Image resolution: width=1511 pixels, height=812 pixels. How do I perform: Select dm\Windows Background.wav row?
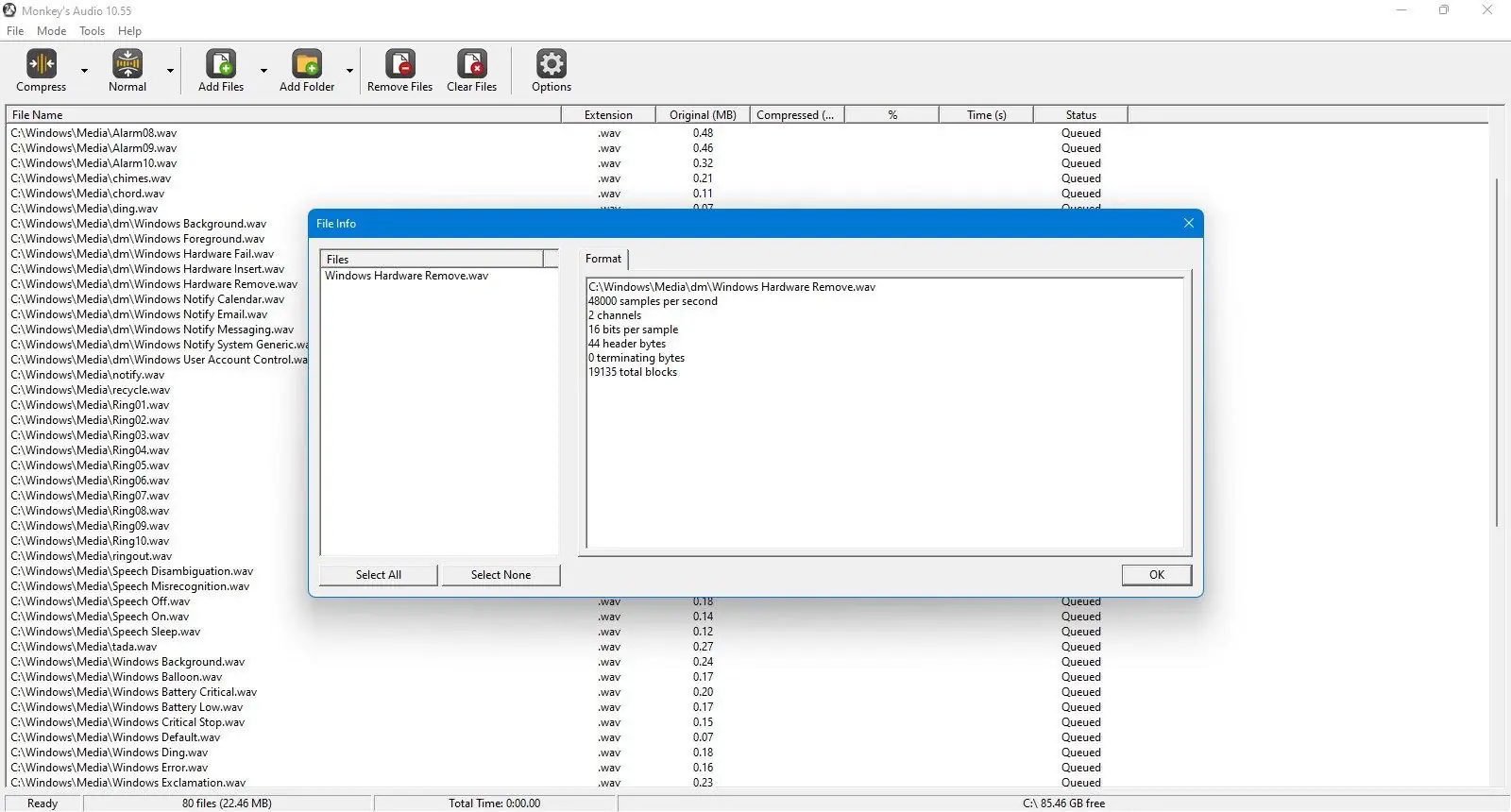pos(139,224)
